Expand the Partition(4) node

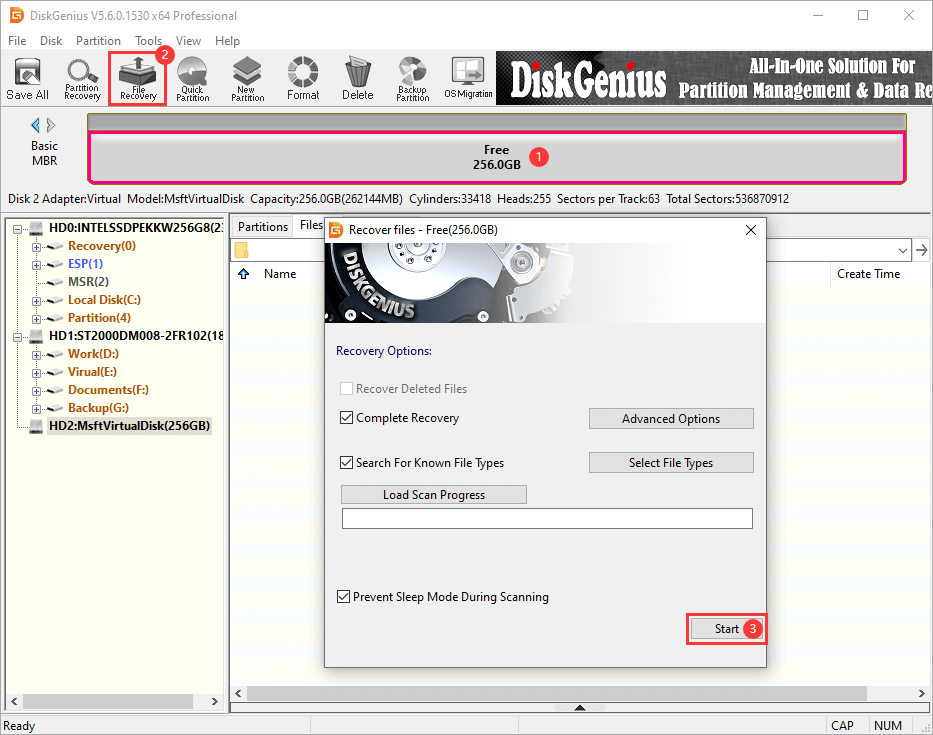coord(36,319)
